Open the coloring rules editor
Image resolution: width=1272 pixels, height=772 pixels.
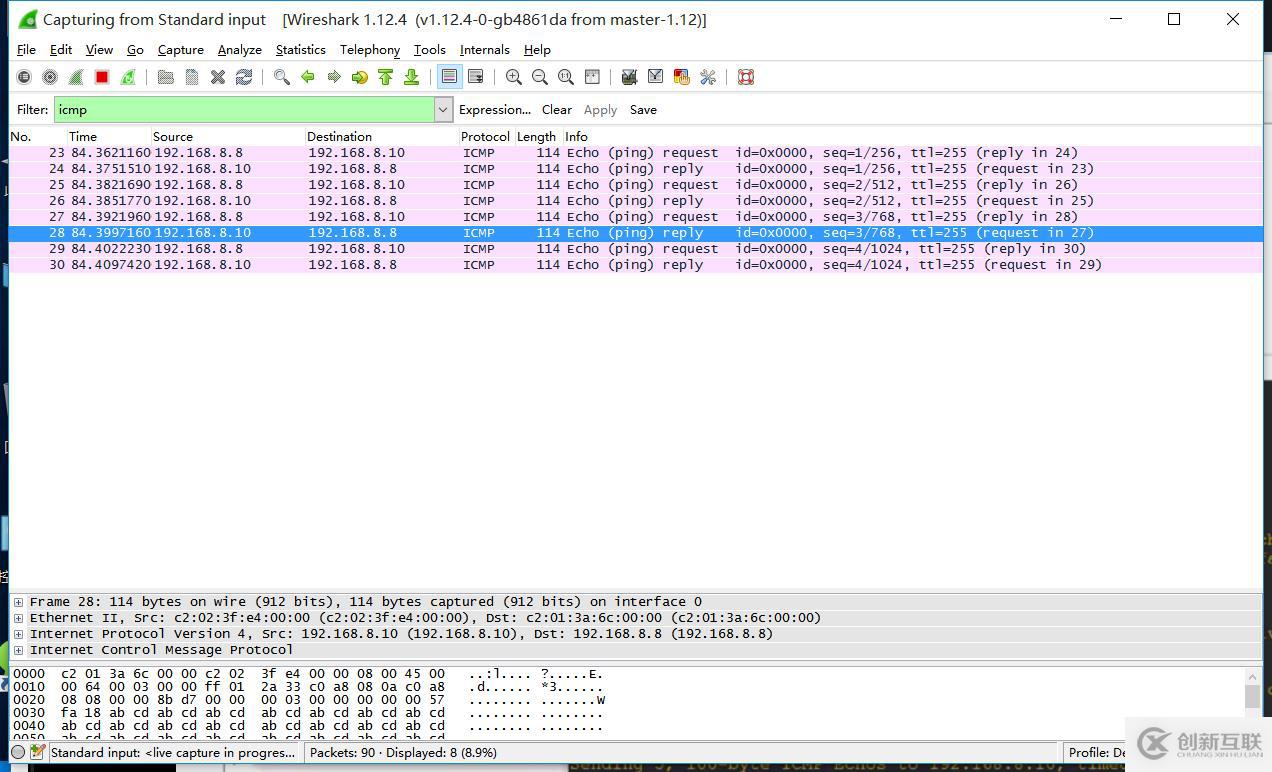682,77
